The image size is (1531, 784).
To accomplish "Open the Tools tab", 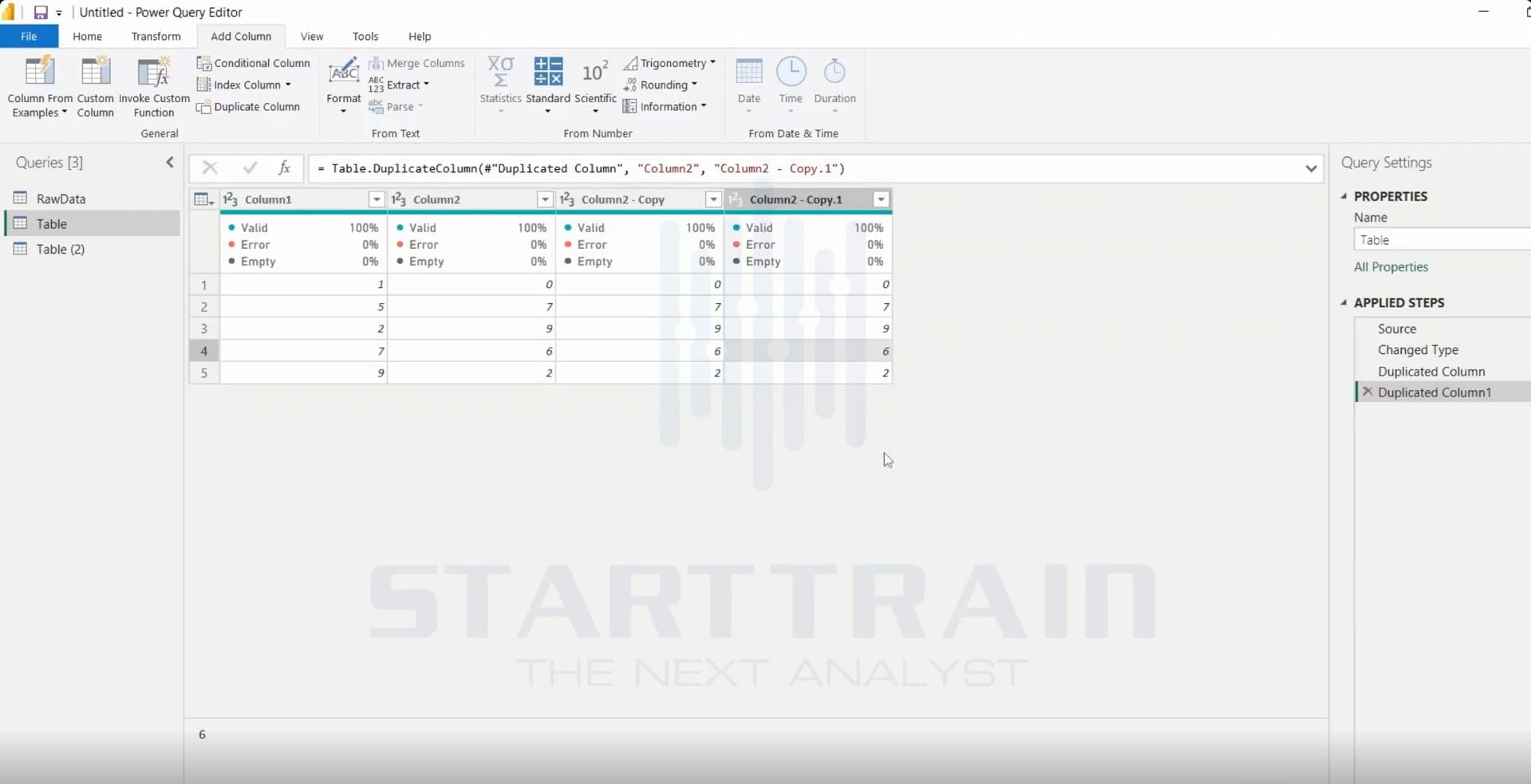I will [365, 37].
